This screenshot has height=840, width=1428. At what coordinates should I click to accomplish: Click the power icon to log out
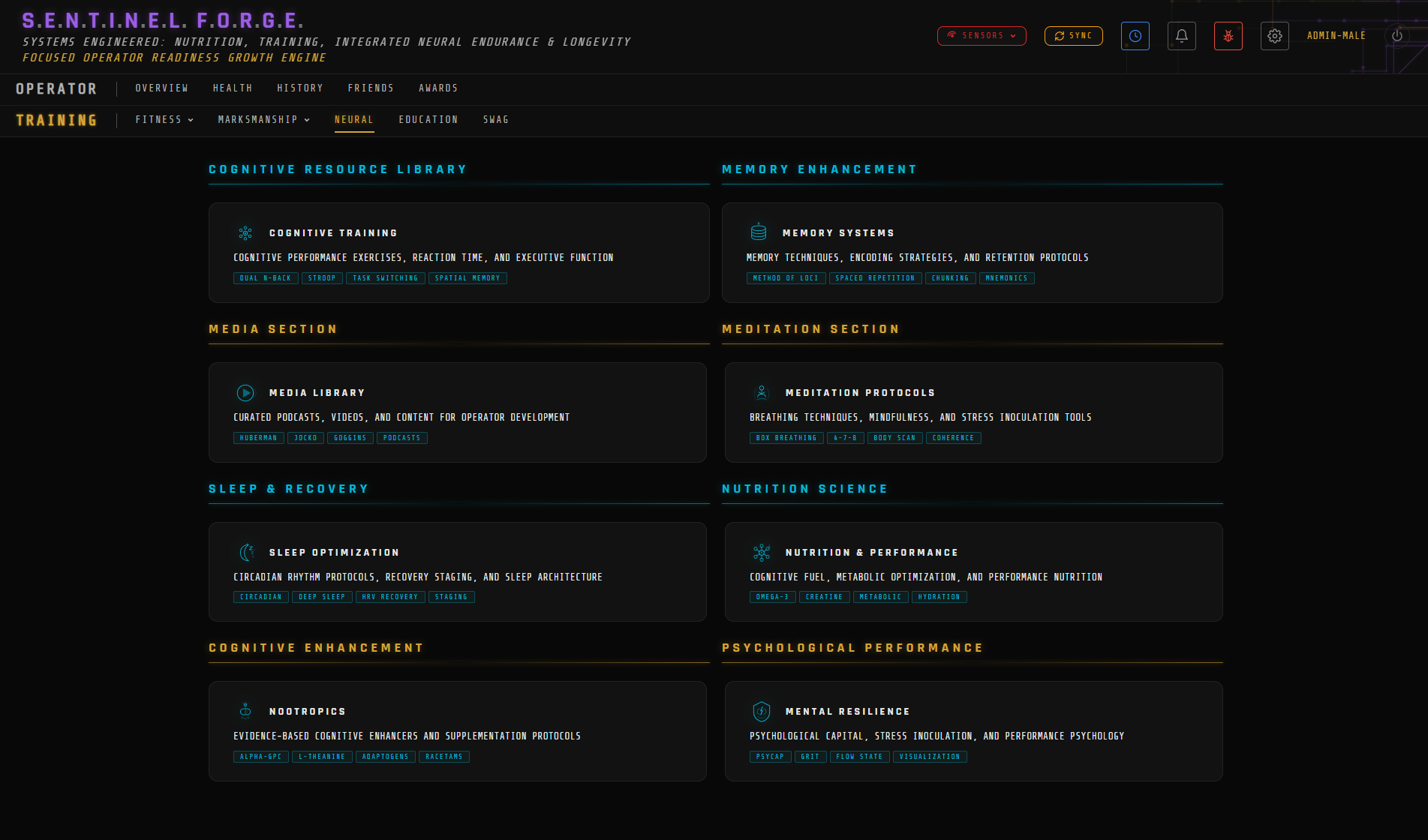[1396, 35]
